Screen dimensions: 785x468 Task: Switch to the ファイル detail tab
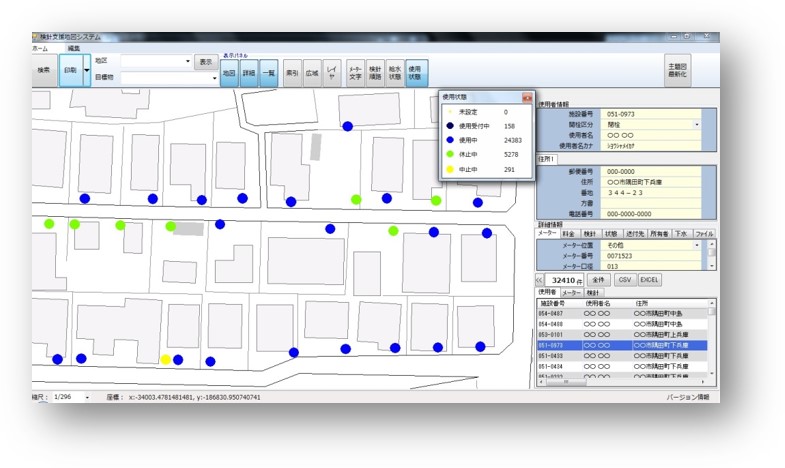[704, 234]
